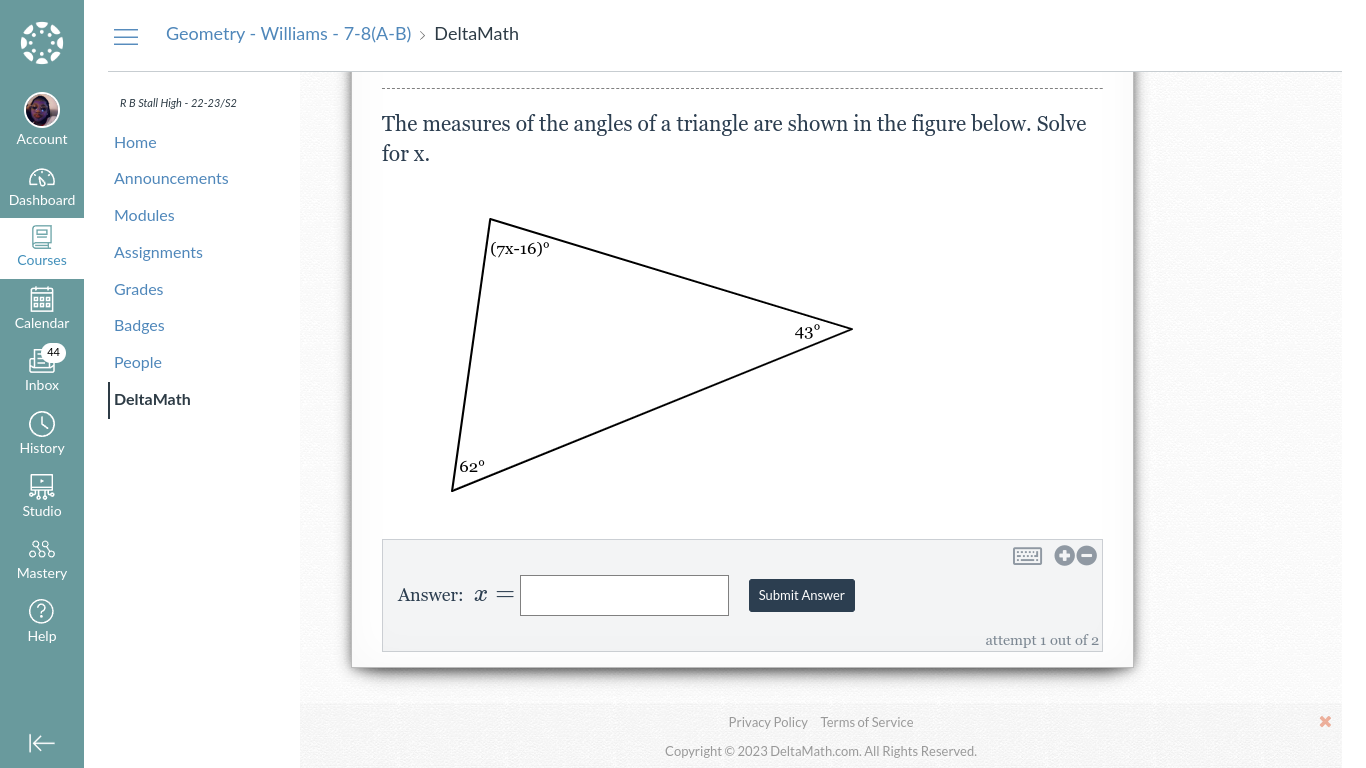Open the Geometry - Williams breadcrumb link
The width and height of the screenshot is (1366, 768).
click(289, 34)
